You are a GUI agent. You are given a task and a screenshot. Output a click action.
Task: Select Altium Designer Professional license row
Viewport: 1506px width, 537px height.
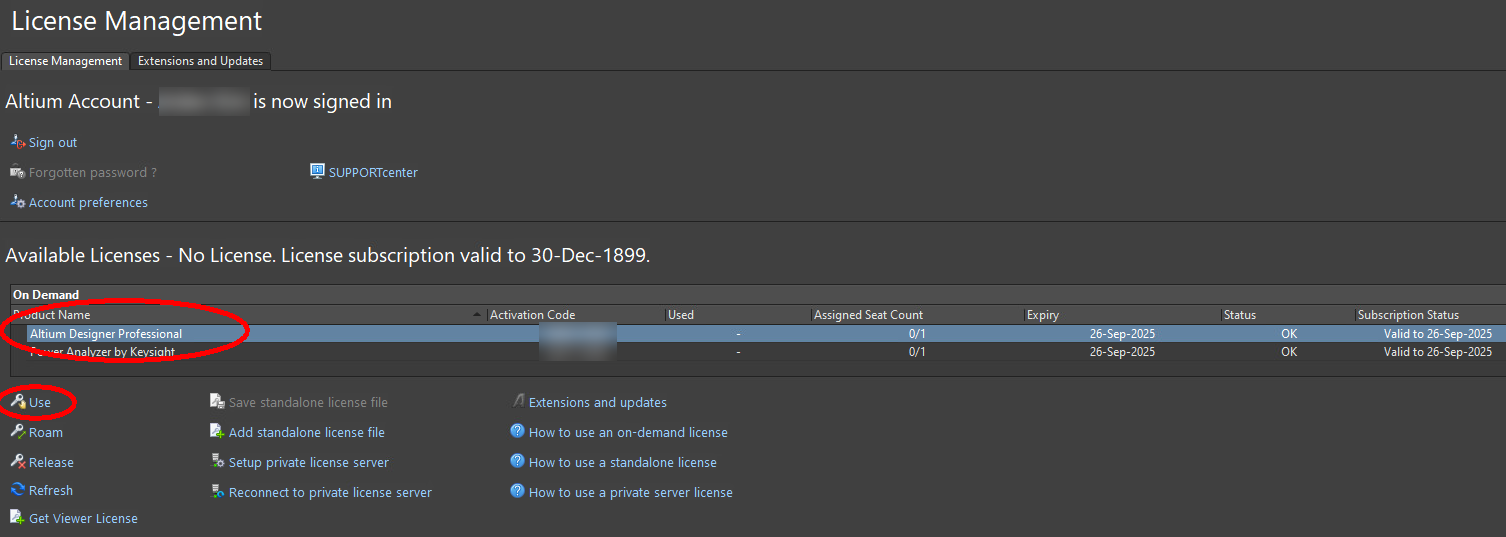[x=758, y=334]
